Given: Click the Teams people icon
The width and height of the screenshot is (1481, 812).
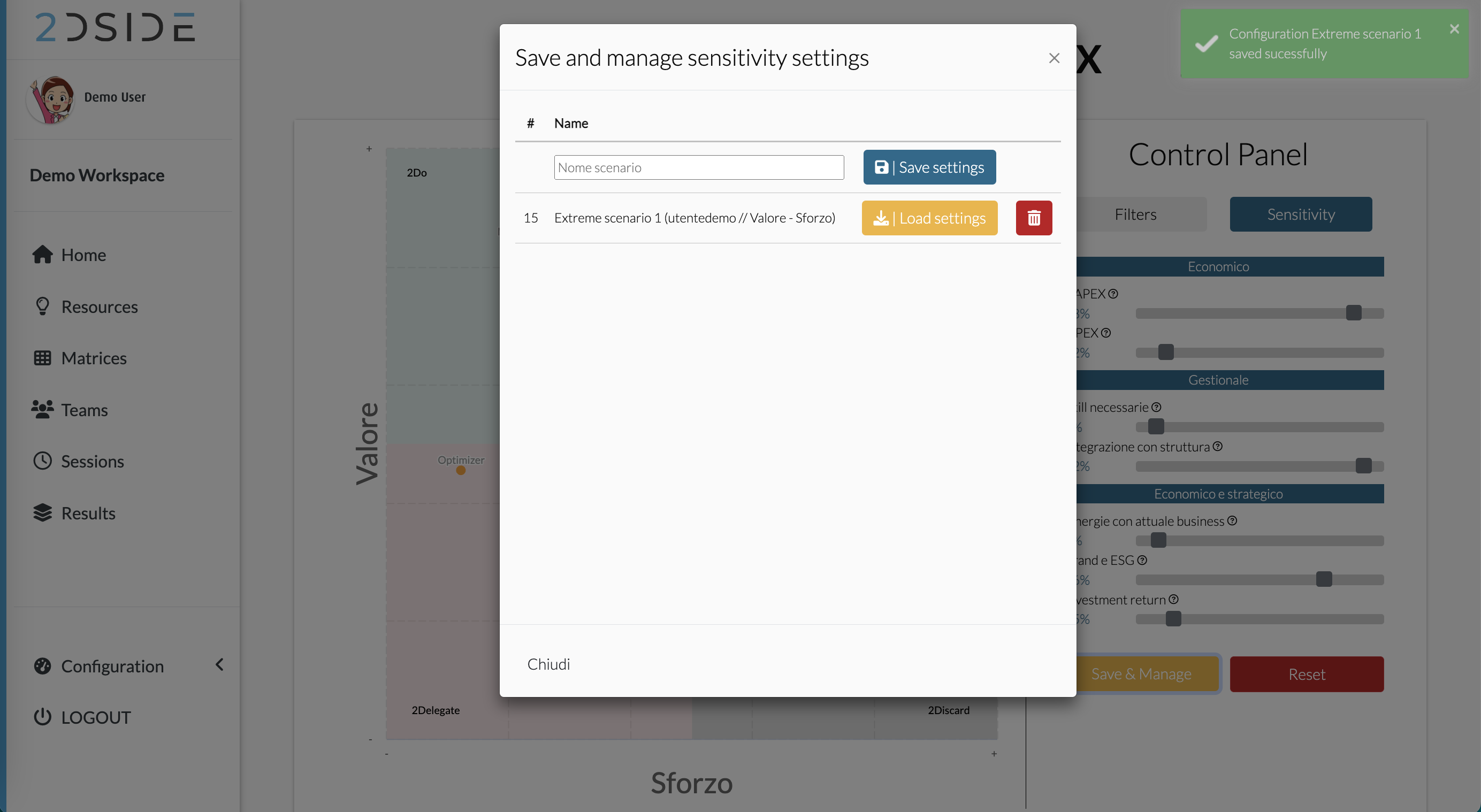Looking at the screenshot, I should click(43, 409).
